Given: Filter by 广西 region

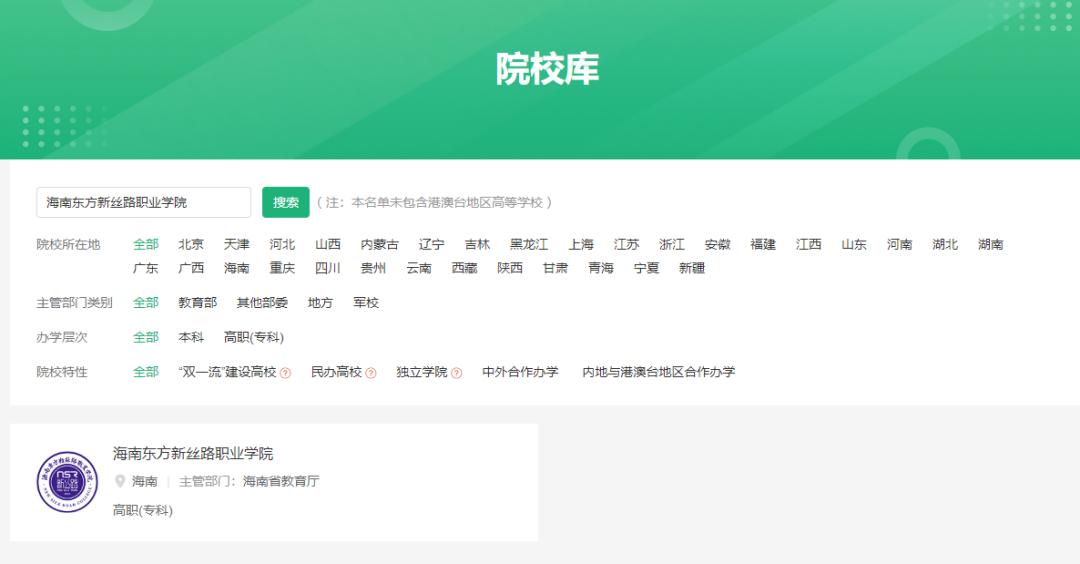Looking at the screenshot, I should 191,268.
